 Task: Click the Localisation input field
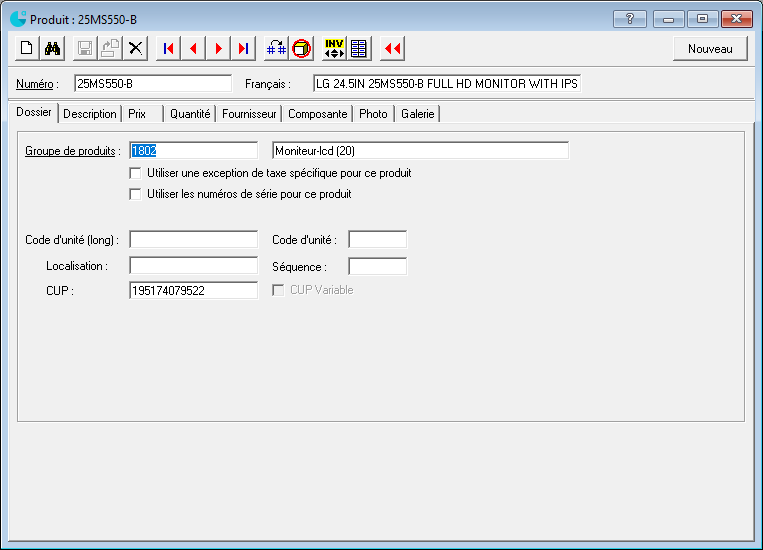pos(194,266)
